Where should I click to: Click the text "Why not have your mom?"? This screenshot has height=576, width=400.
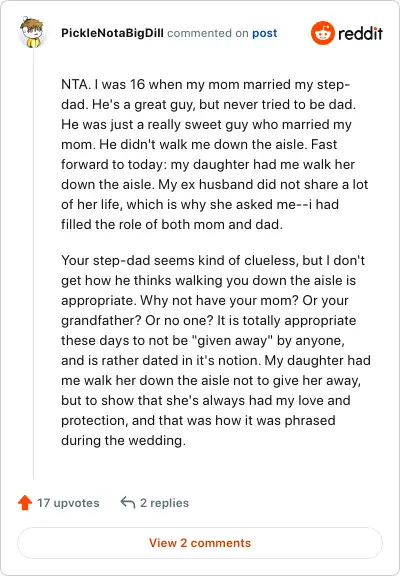coord(220,300)
